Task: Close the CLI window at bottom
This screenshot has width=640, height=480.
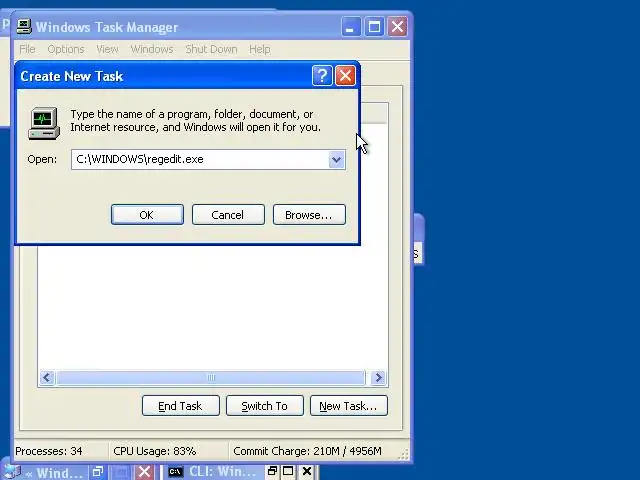Action: 307,471
